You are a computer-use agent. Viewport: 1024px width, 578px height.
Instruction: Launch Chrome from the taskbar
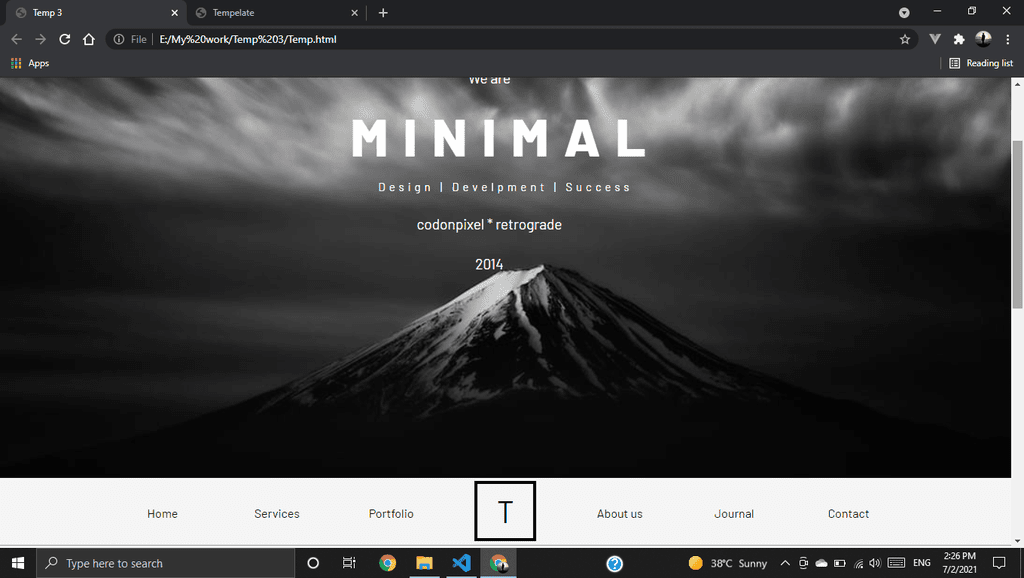tap(387, 563)
